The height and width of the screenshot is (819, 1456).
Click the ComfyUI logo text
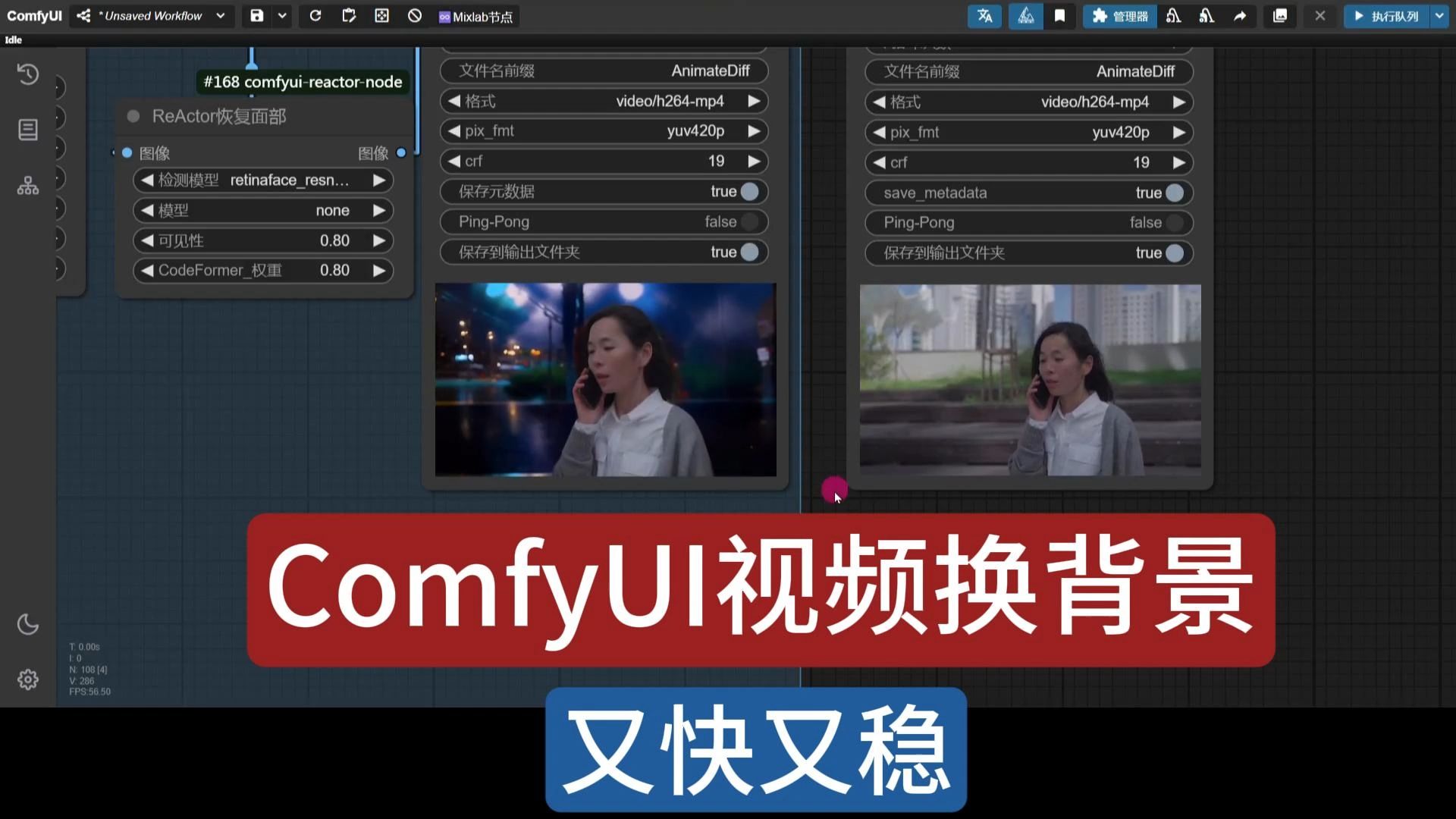coord(34,16)
